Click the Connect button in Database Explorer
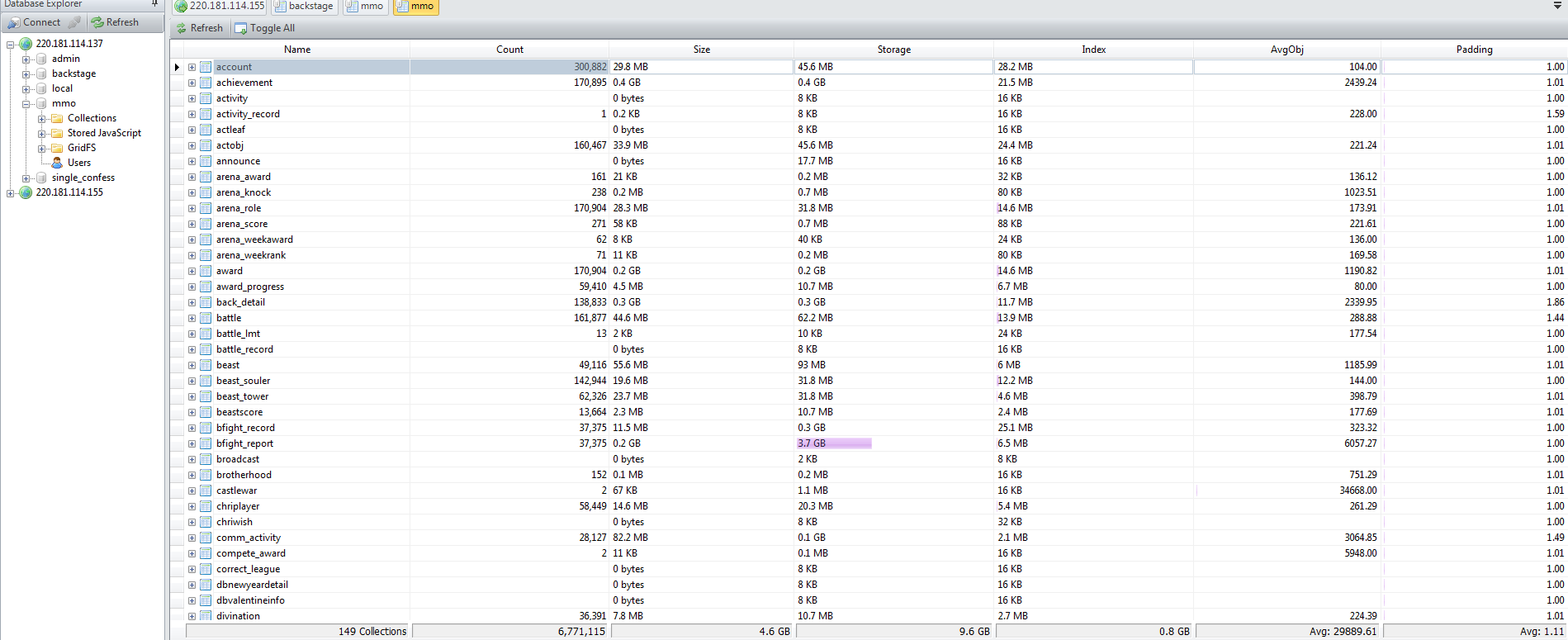1568x640 pixels. [35, 22]
